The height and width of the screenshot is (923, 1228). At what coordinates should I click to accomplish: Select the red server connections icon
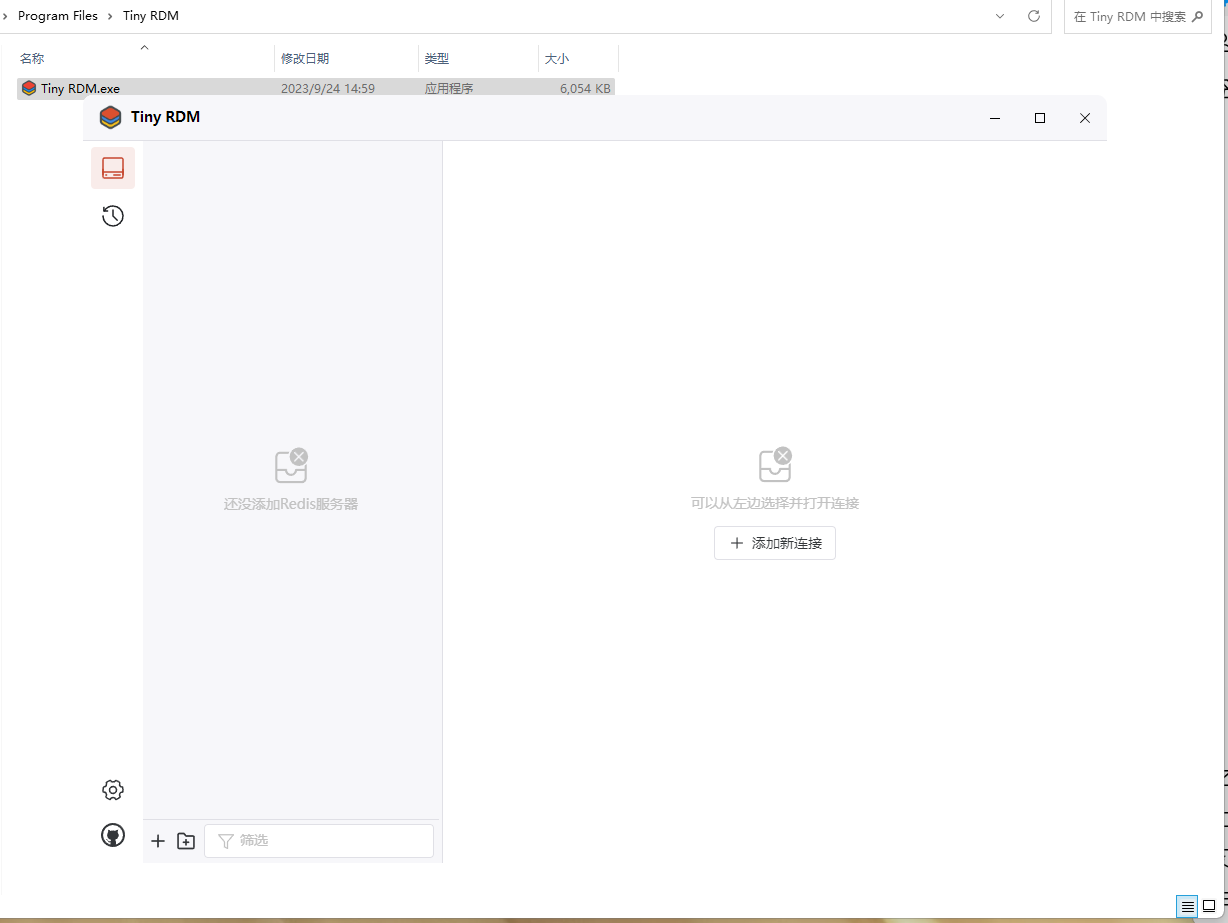pos(113,168)
